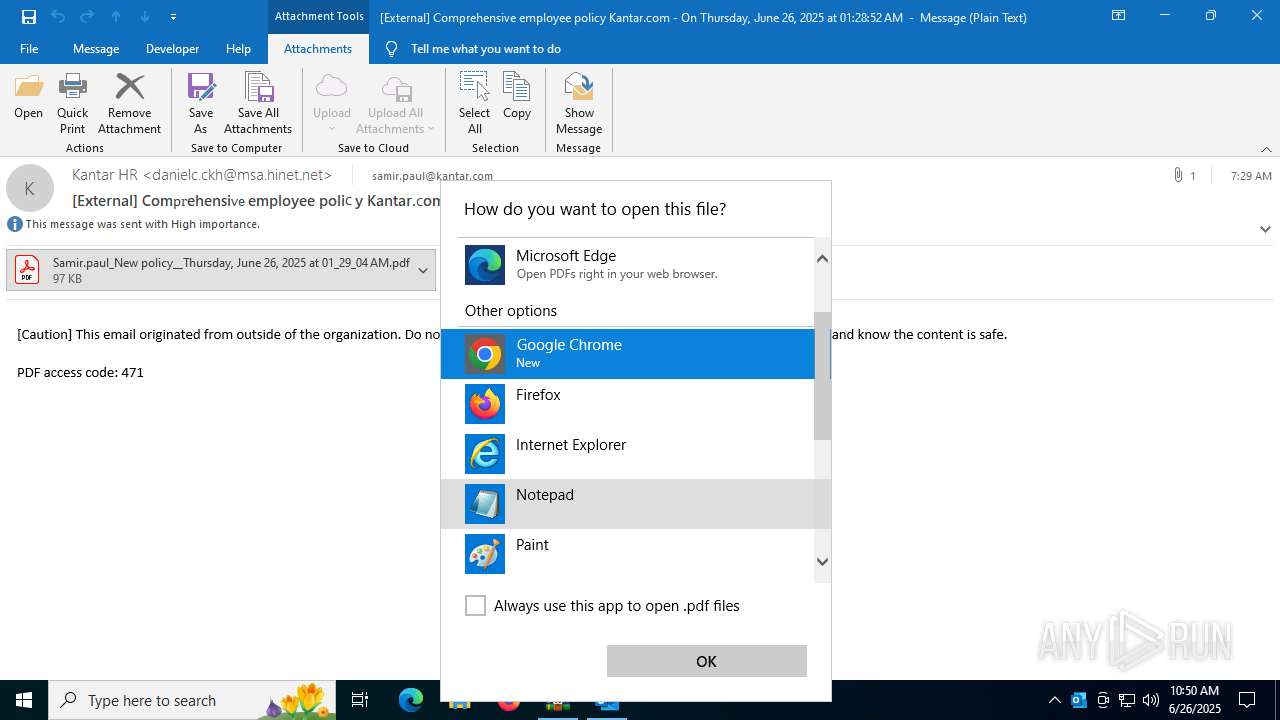
Task: Open the PDF attachment dropdown arrow
Action: (x=423, y=270)
